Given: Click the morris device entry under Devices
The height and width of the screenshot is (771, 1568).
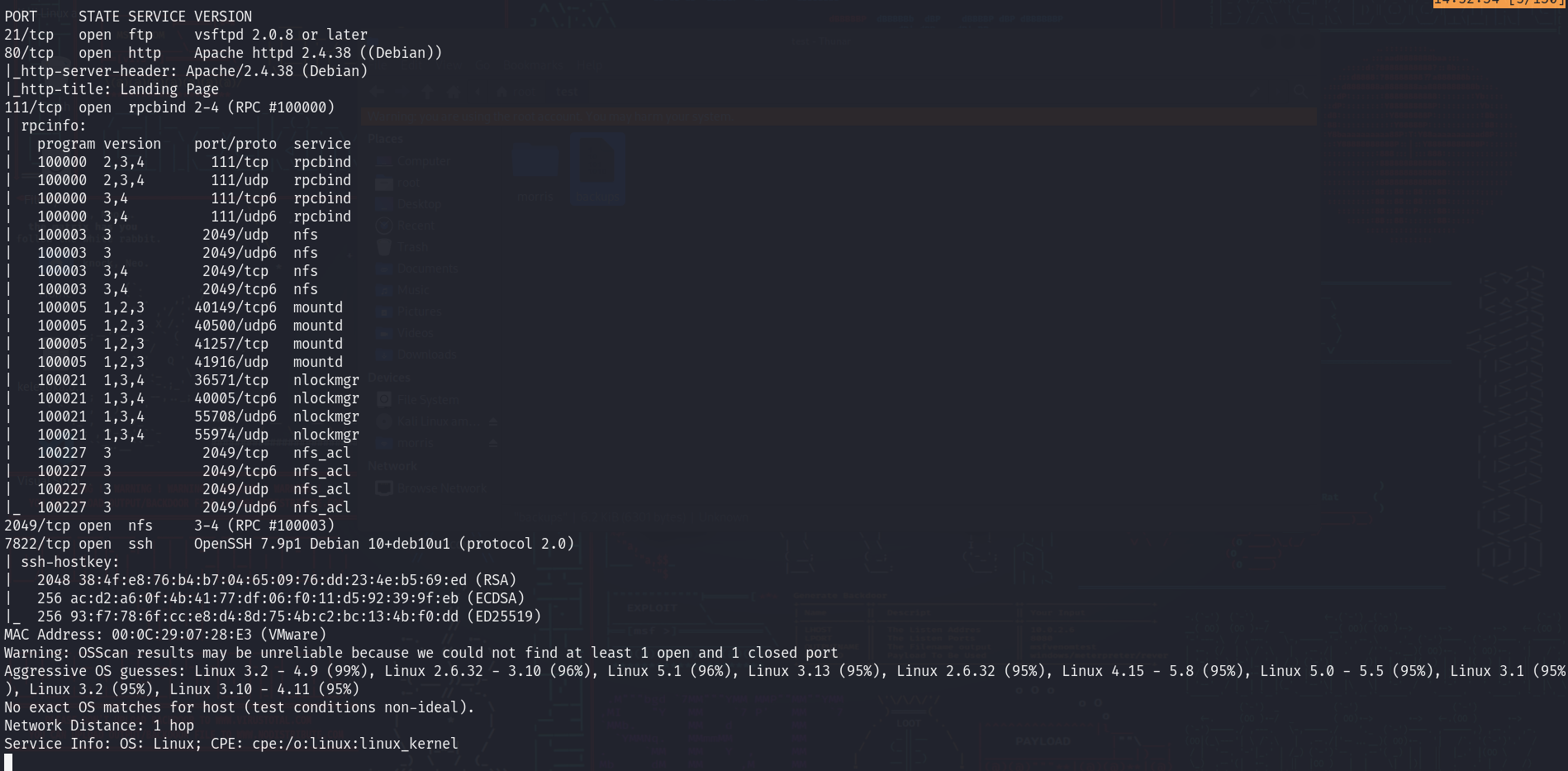Looking at the screenshot, I should (x=406, y=443).
